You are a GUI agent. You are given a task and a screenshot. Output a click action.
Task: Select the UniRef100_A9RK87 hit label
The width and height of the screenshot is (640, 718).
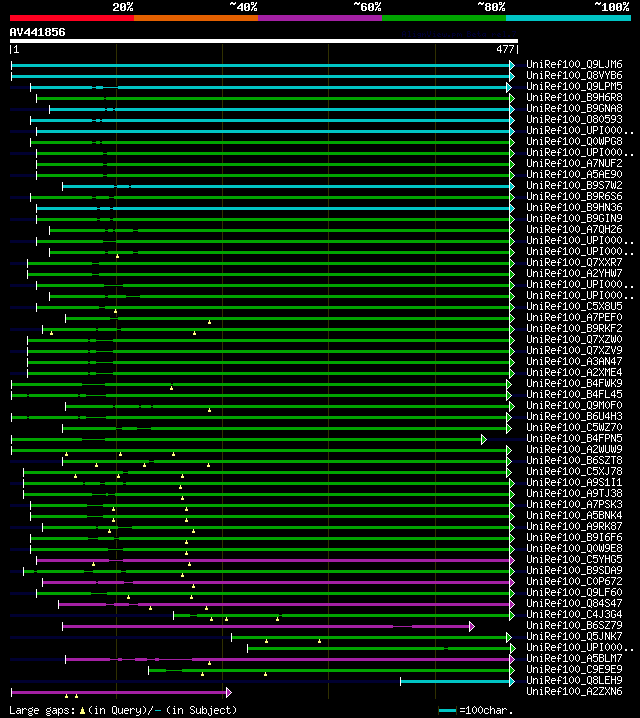click(574, 526)
